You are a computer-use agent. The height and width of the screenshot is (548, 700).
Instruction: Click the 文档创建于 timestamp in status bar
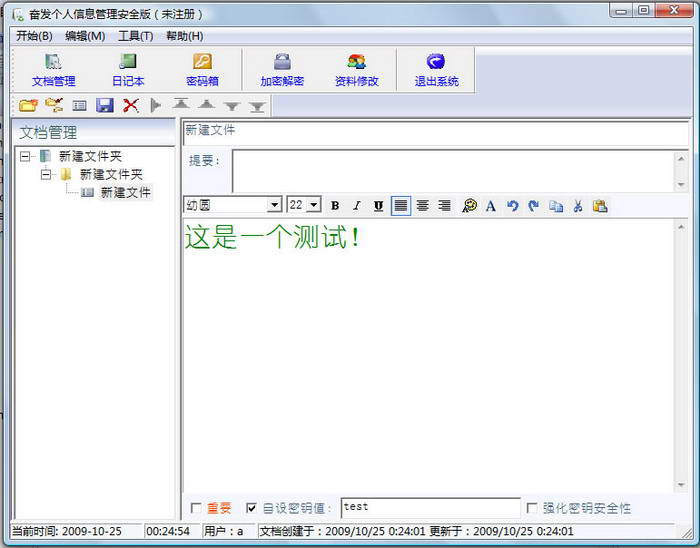pos(417,531)
